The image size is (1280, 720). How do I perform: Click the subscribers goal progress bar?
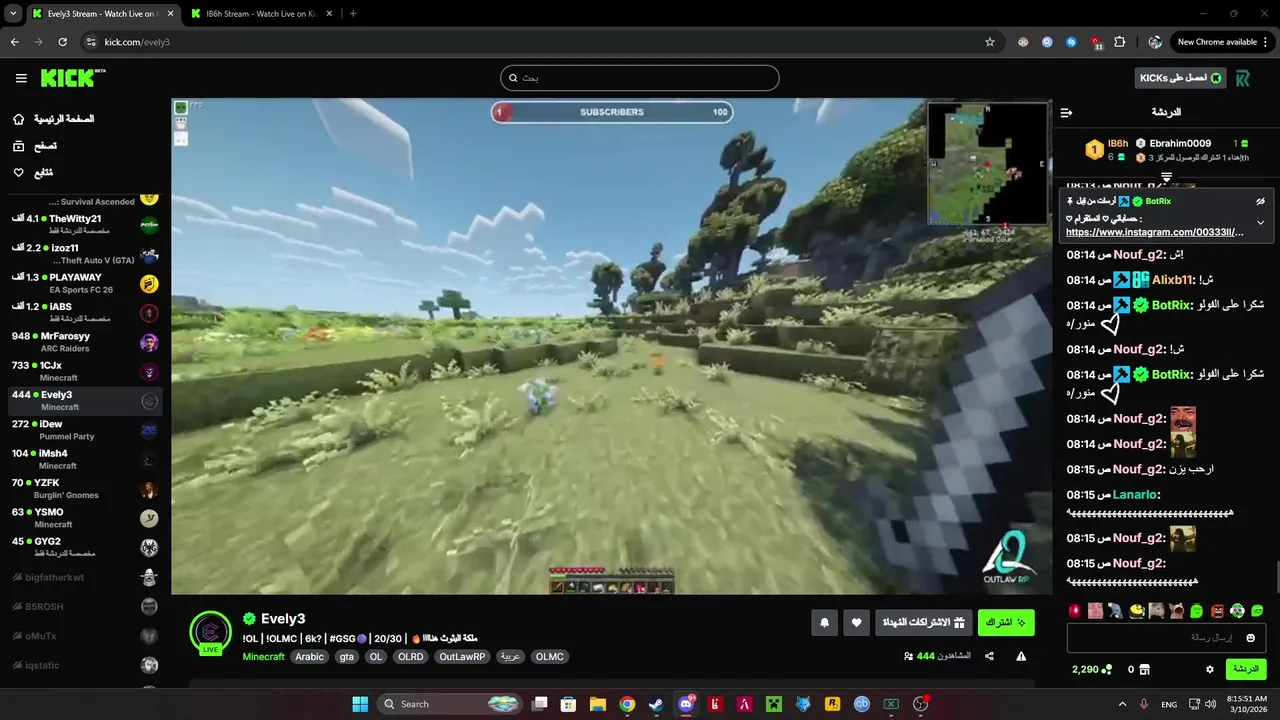(612, 112)
